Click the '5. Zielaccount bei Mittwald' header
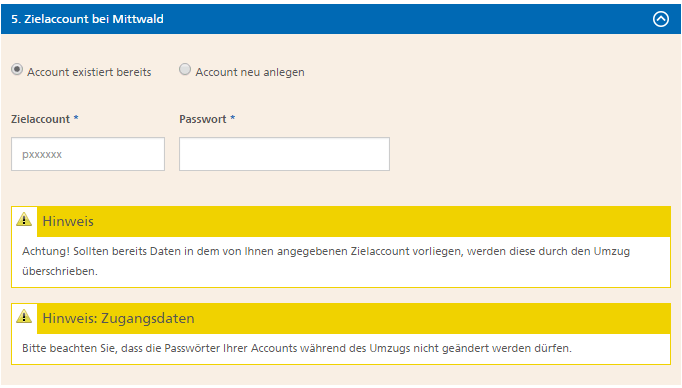This screenshot has height=388, width=682. 87,19
